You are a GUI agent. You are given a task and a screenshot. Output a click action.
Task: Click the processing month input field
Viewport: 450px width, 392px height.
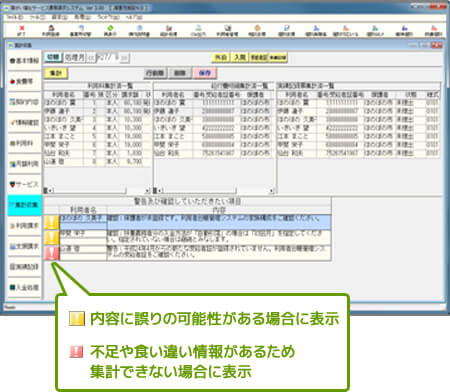click(108, 58)
